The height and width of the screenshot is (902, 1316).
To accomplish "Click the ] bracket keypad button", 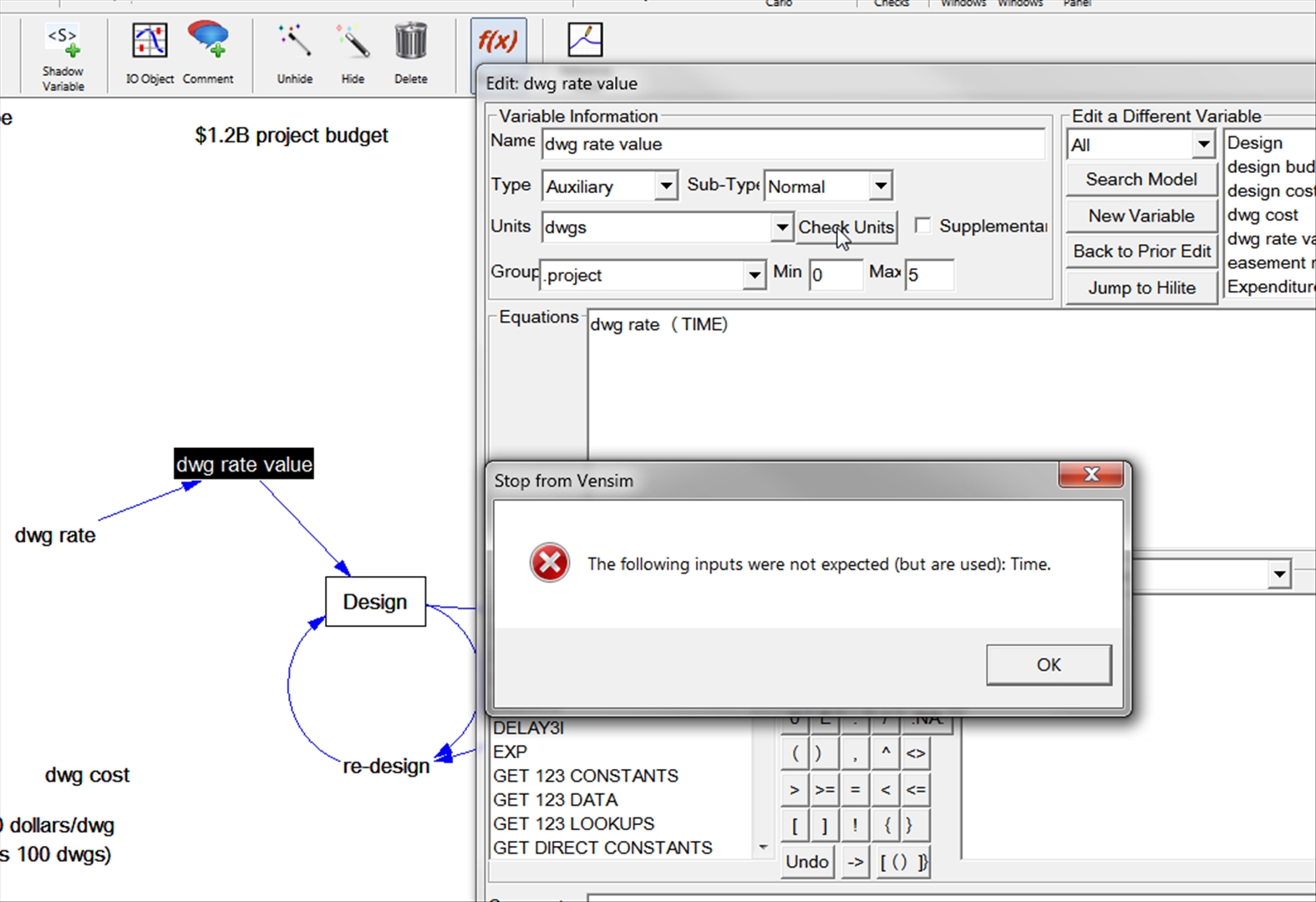I will click(x=825, y=826).
